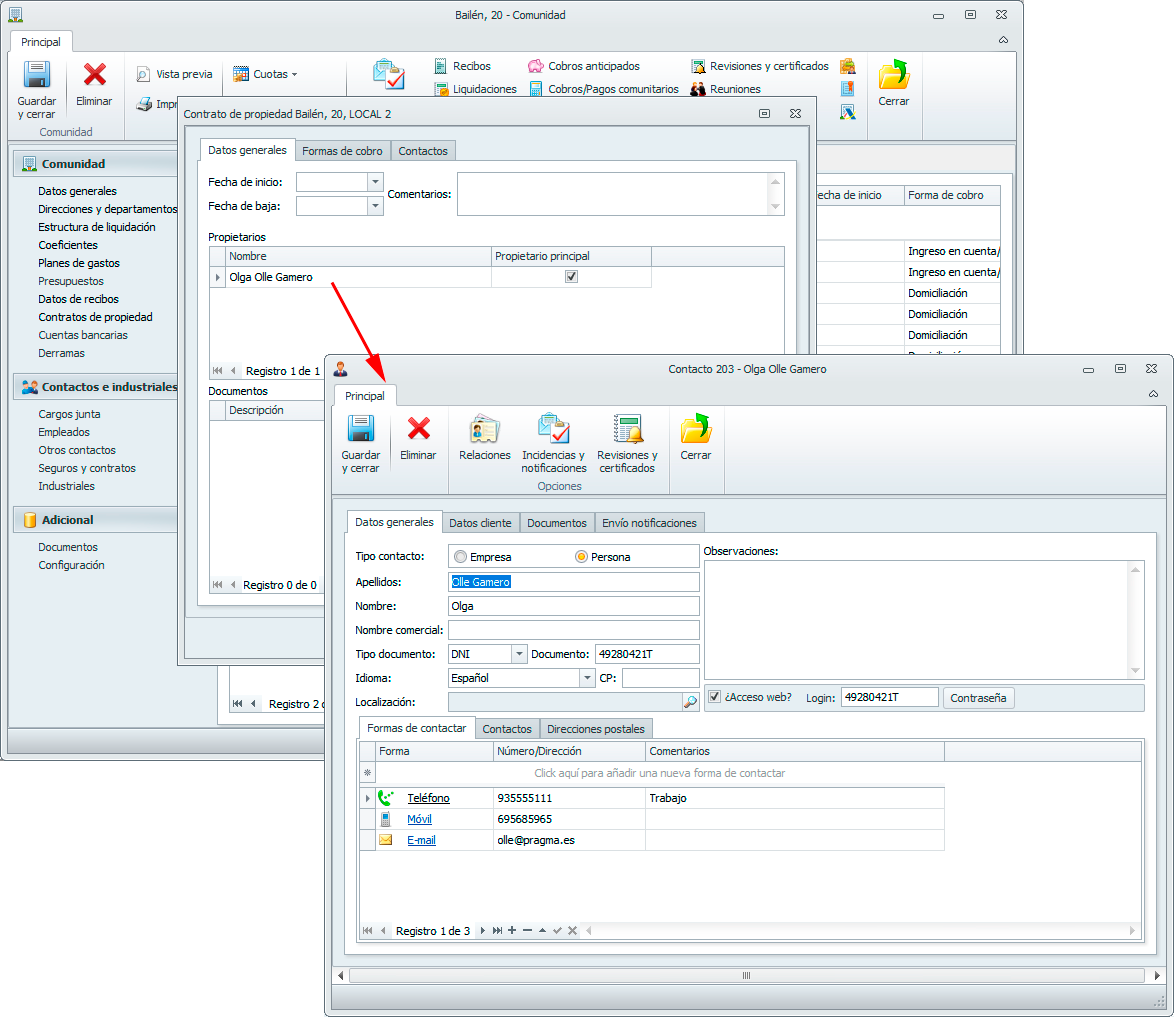Click the Móvil link
Viewport: 1174px width, 1017px height.
point(419,819)
